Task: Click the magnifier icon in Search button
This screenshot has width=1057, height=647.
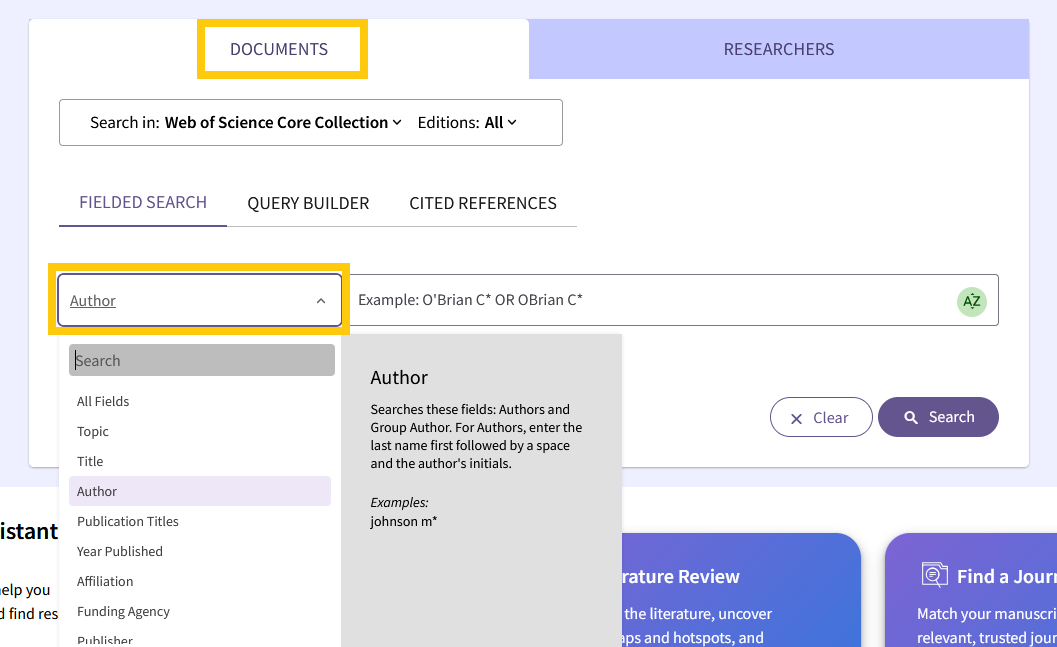Action: [x=911, y=418]
